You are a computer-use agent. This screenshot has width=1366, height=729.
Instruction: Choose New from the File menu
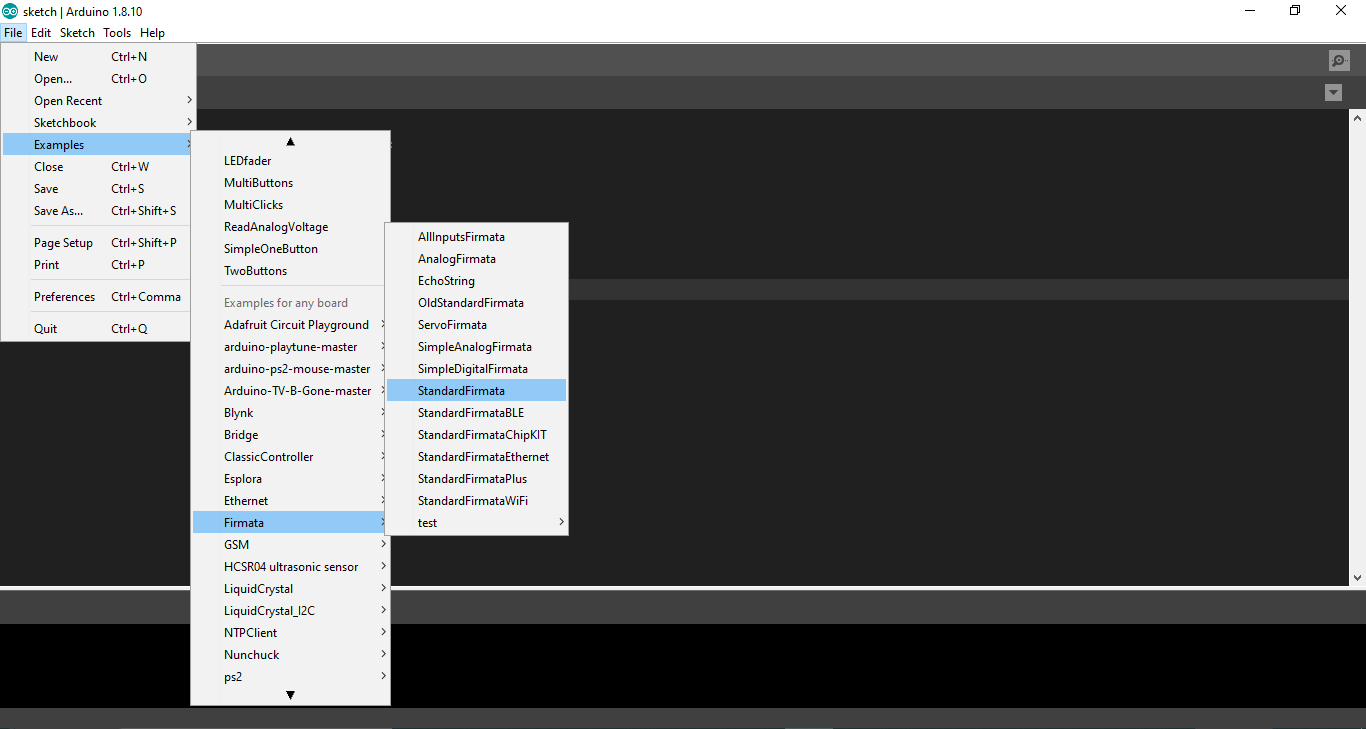pos(98,57)
